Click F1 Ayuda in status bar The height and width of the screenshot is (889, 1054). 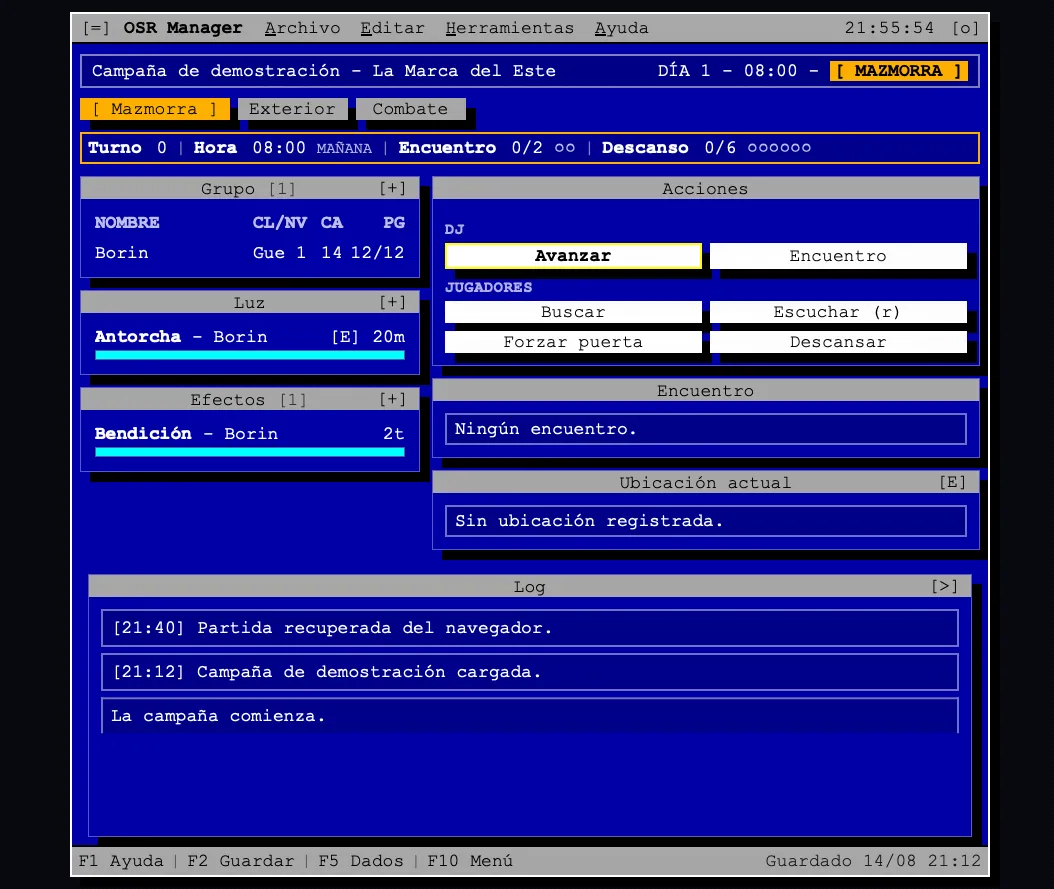coord(121,861)
